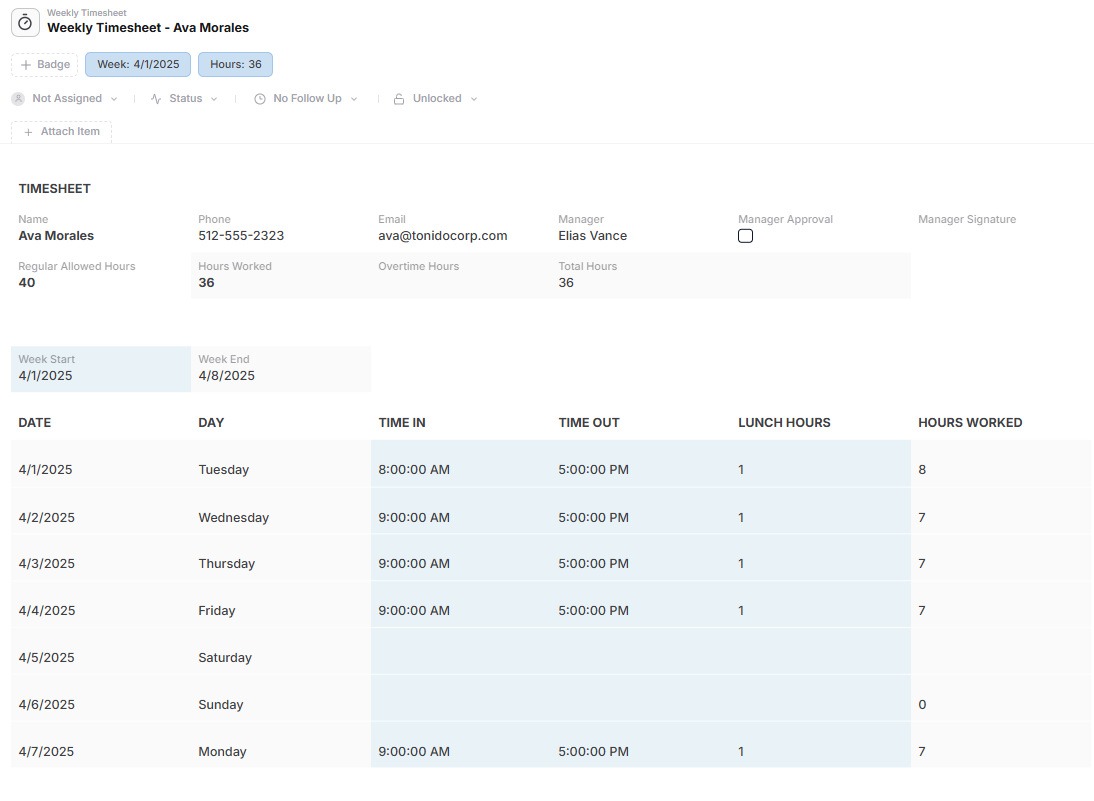Click the plus icon in Badge button
1094x801 pixels.
coord(26,65)
